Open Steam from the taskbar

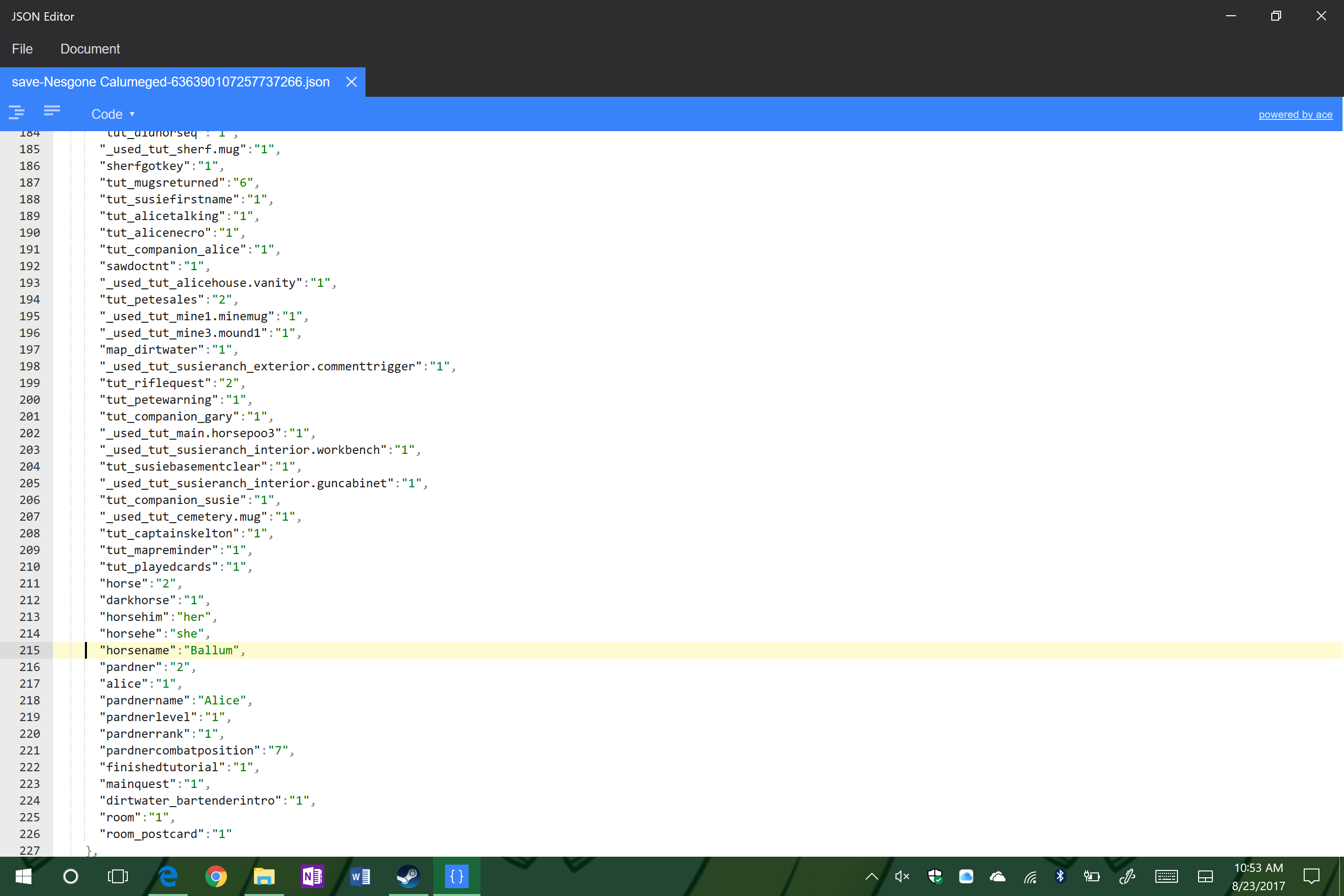(x=408, y=876)
